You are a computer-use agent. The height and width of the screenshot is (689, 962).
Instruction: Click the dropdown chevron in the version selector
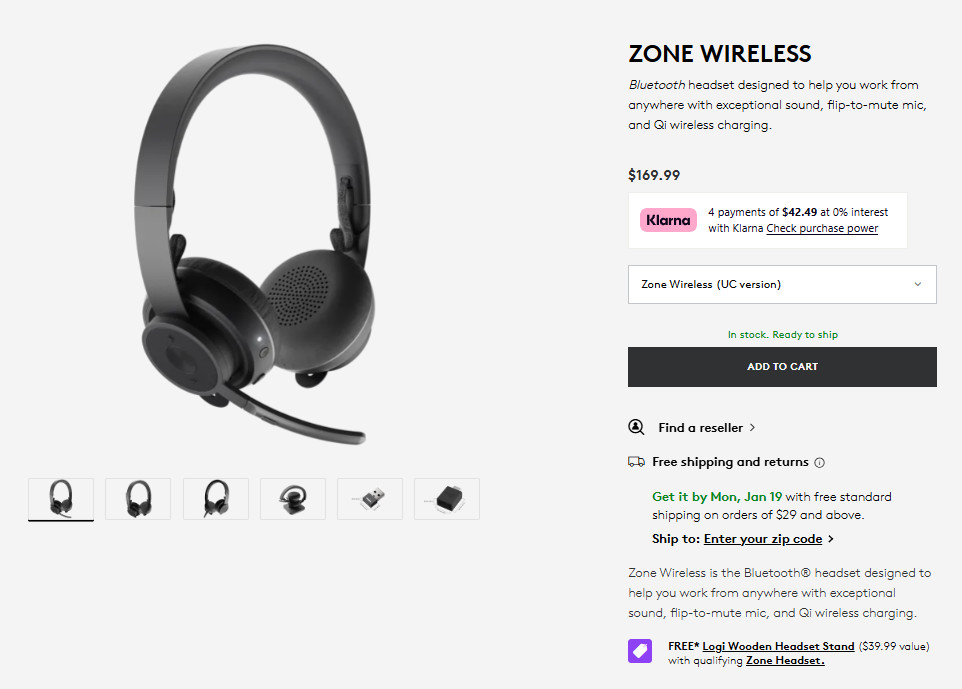point(918,284)
